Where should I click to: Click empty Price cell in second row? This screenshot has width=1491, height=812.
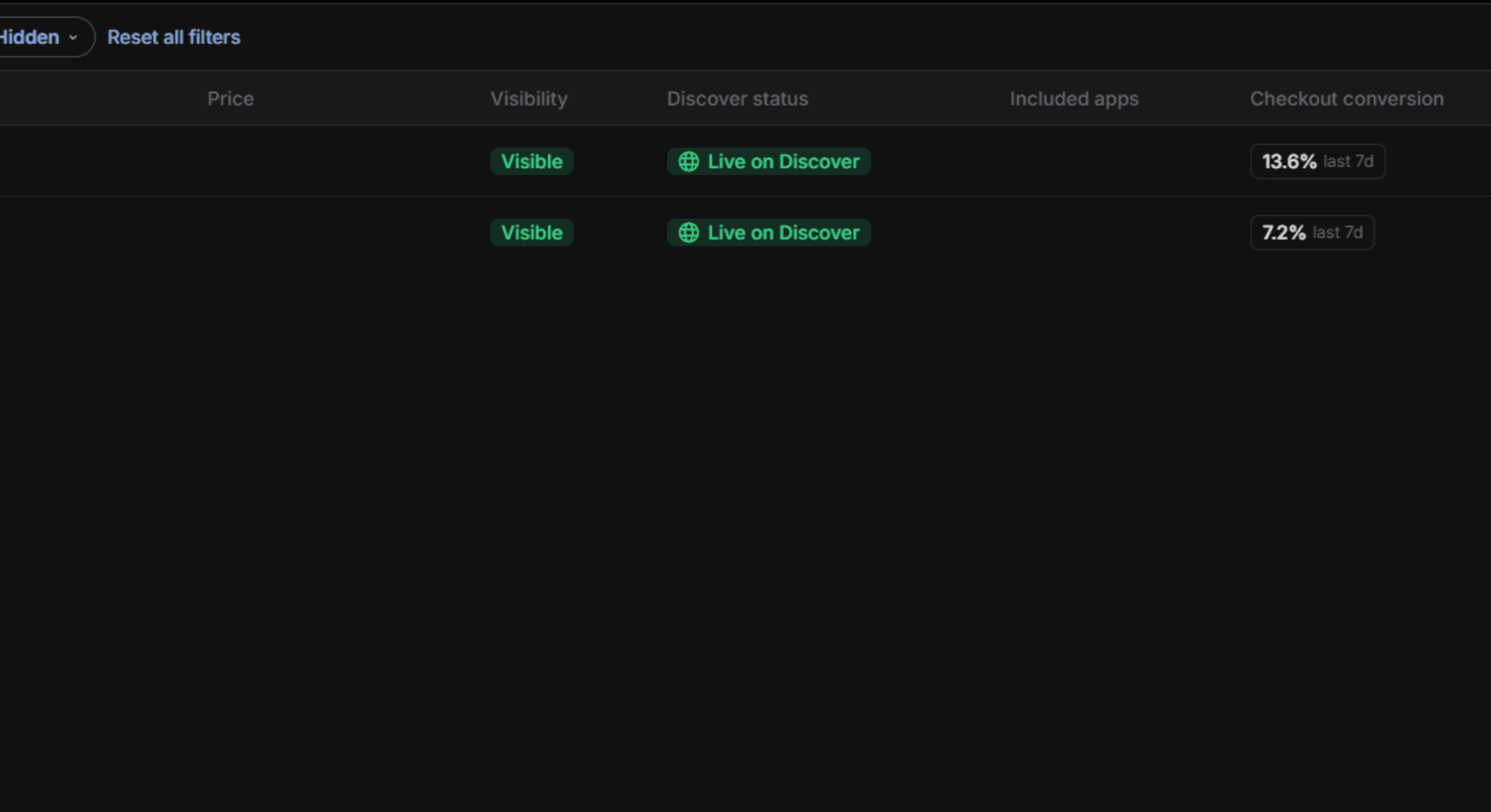tap(231, 233)
